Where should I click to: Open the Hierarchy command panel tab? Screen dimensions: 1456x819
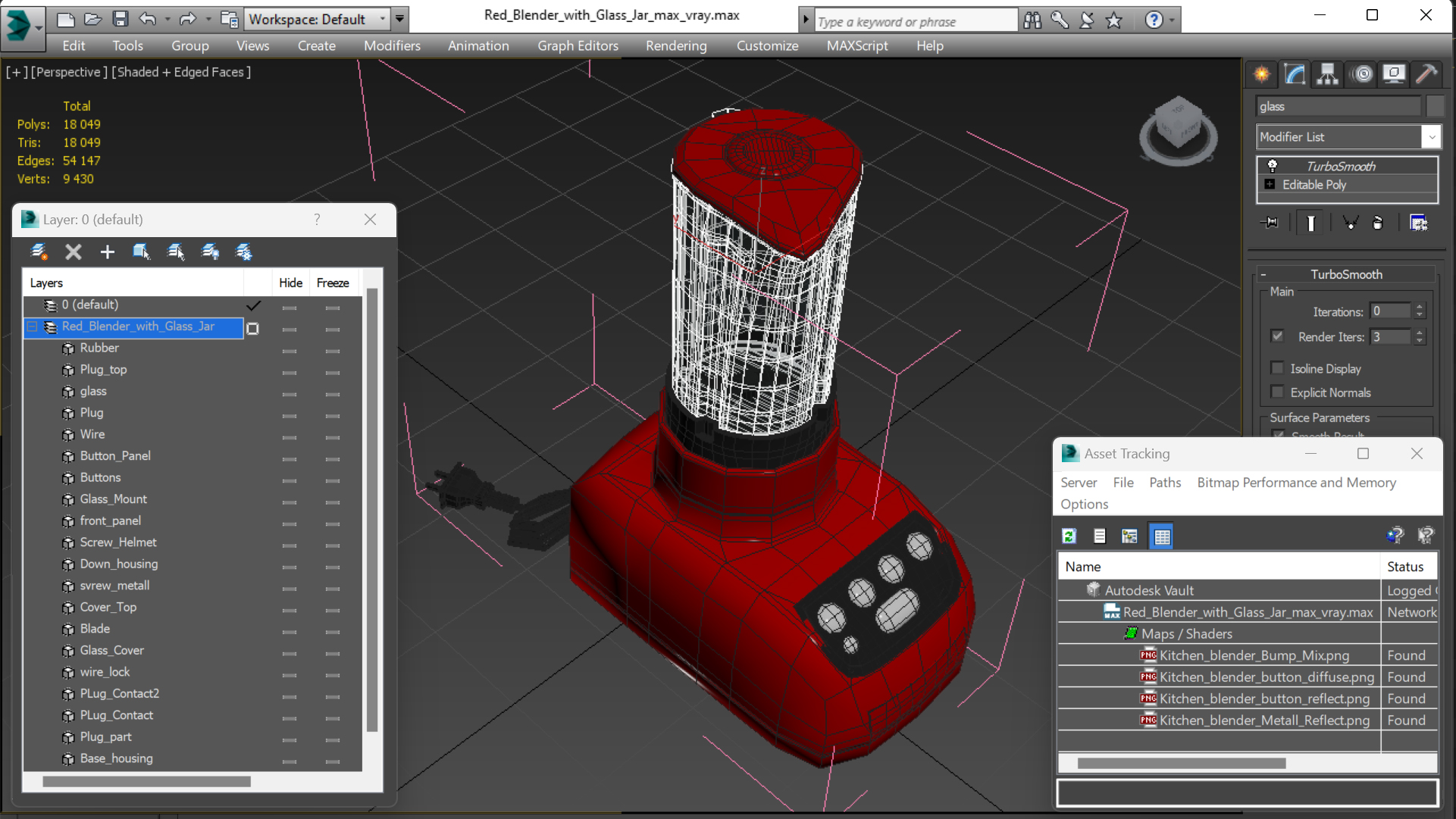click(x=1327, y=73)
